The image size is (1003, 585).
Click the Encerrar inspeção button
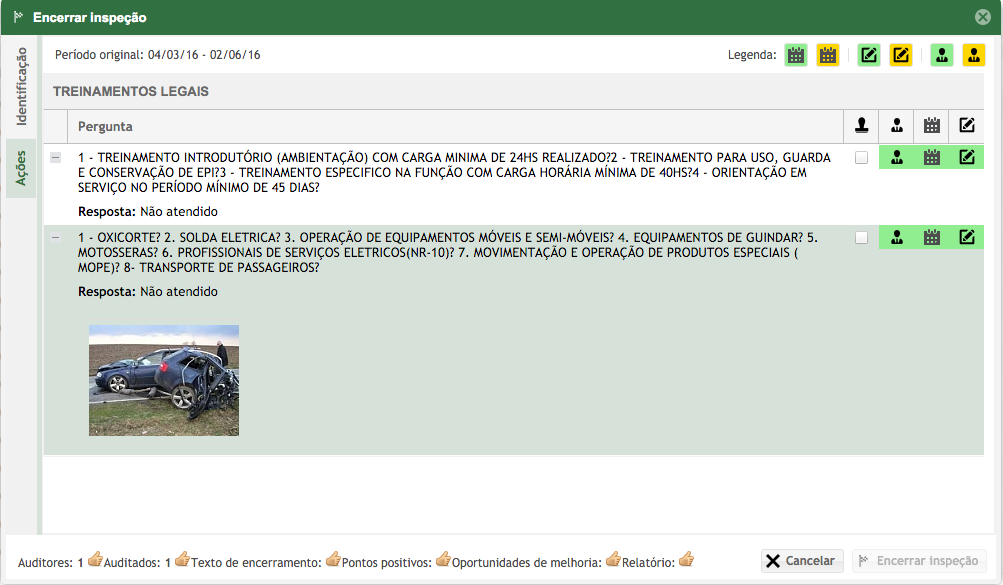pyautogui.click(x=919, y=561)
